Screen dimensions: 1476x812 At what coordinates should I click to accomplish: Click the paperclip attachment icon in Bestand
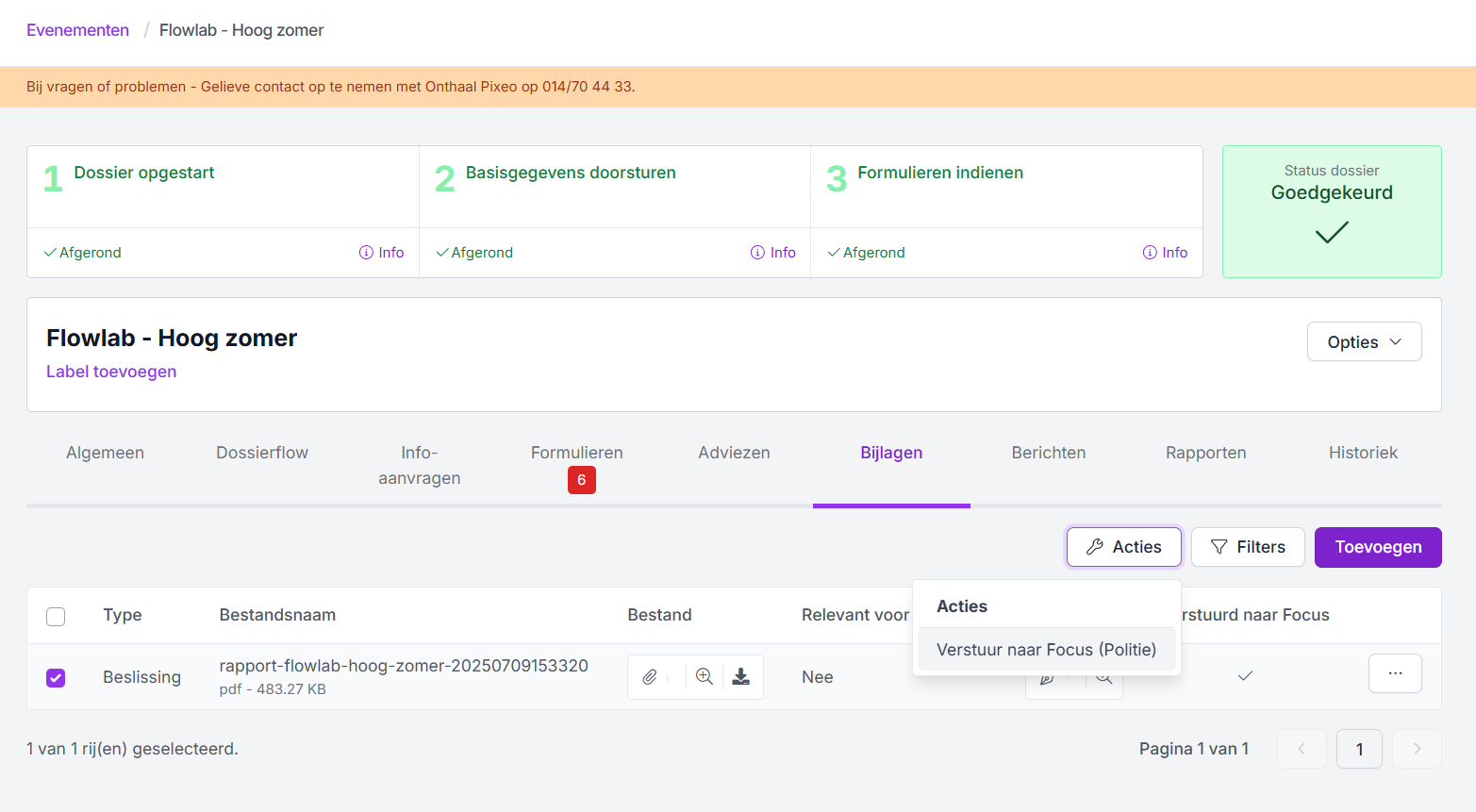click(650, 677)
